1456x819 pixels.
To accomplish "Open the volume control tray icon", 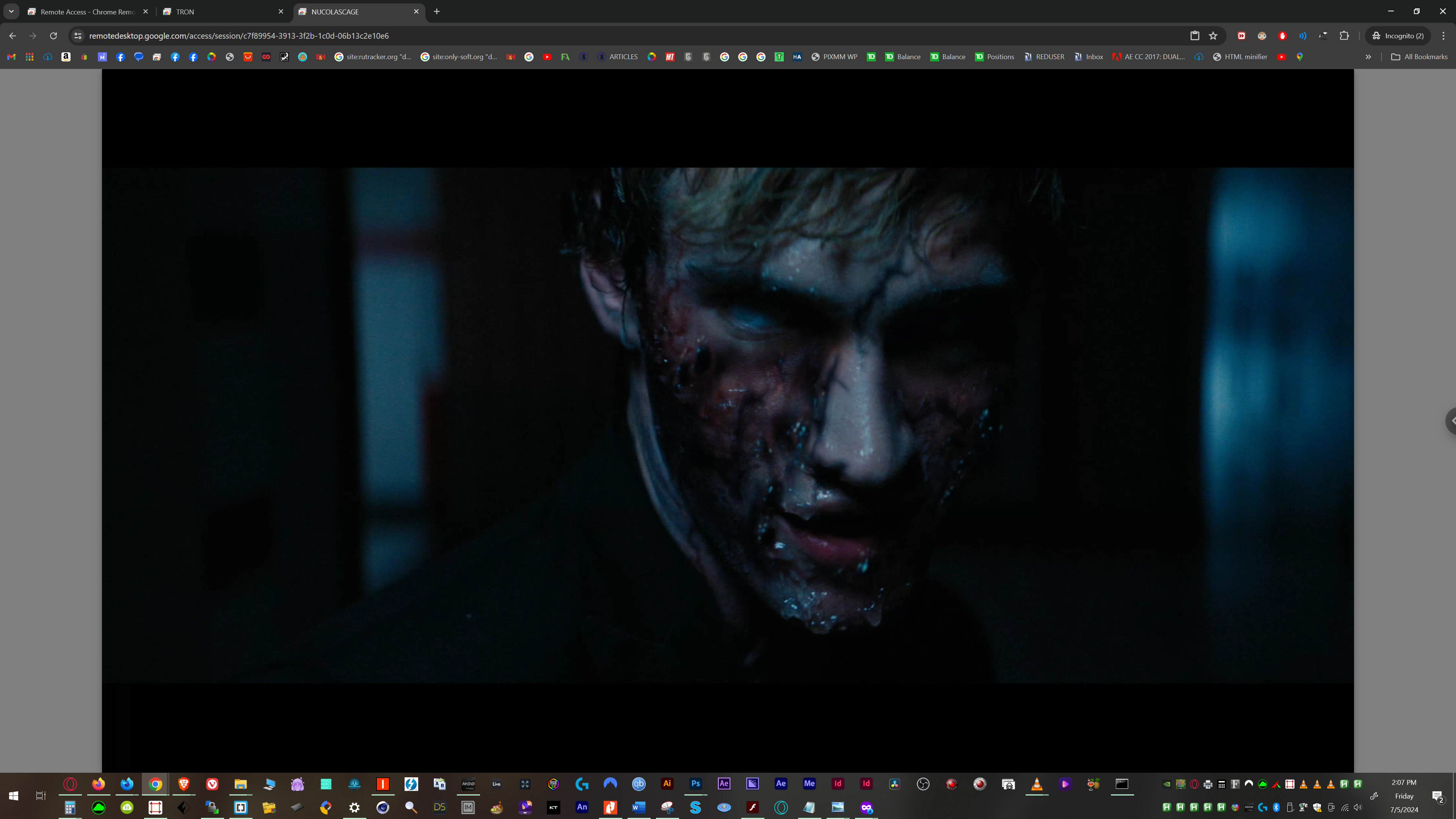I will (1358, 807).
